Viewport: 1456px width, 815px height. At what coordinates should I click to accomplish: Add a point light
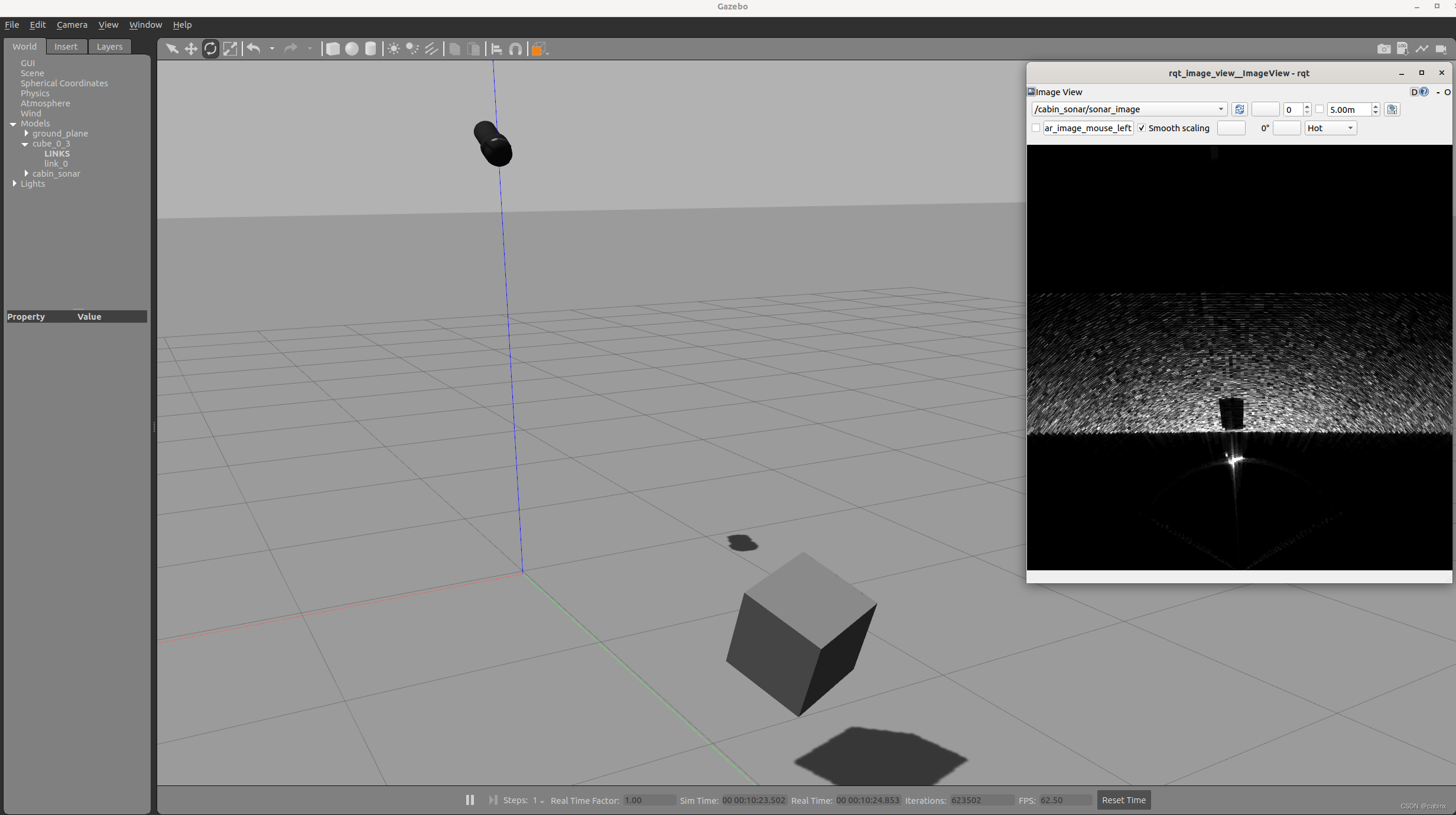point(394,49)
